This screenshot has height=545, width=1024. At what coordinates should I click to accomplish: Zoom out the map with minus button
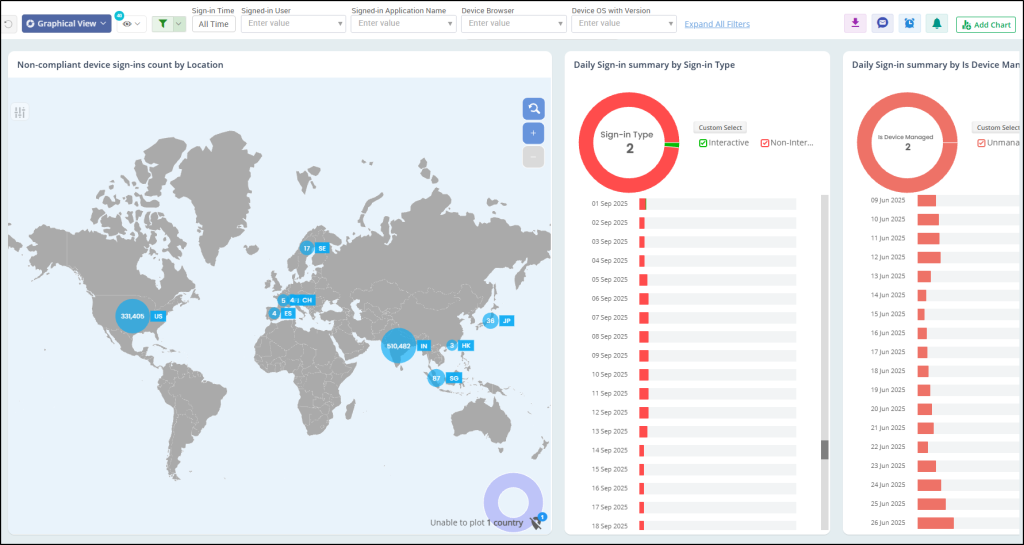click(534, 157)
